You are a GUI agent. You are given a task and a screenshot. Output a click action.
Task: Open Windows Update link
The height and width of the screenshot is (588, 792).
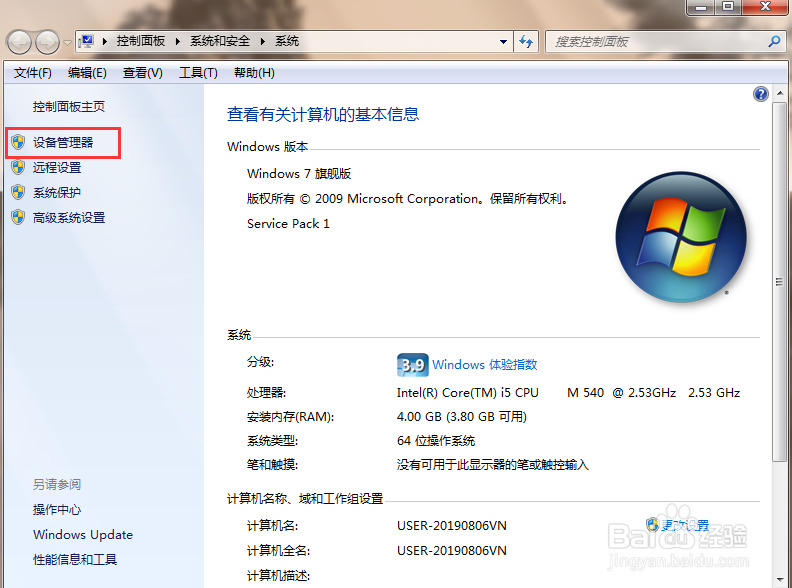pos(83,534)
